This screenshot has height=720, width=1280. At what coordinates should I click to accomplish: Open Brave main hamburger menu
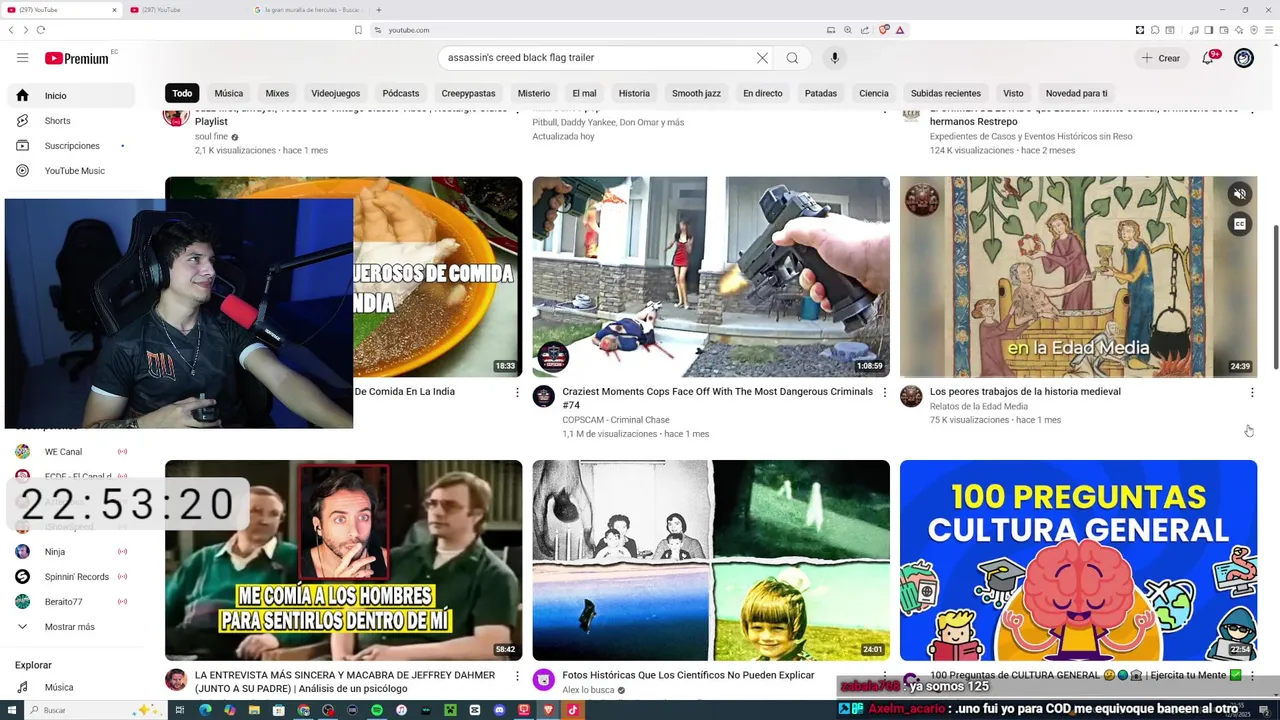[1269, 30]
